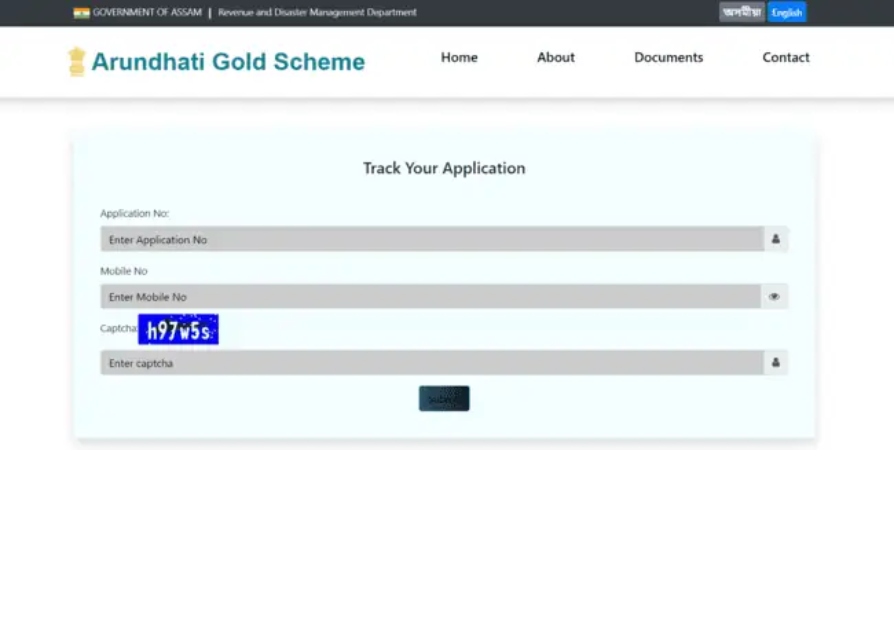
Task: Click the Assam government emblem logo
Action: [x=76, y=62]
